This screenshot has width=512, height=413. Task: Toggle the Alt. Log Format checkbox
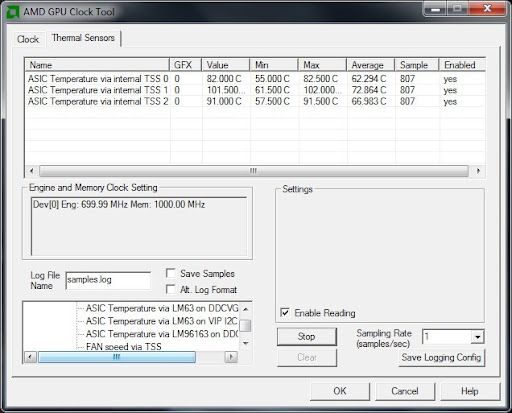click(171, 289)
